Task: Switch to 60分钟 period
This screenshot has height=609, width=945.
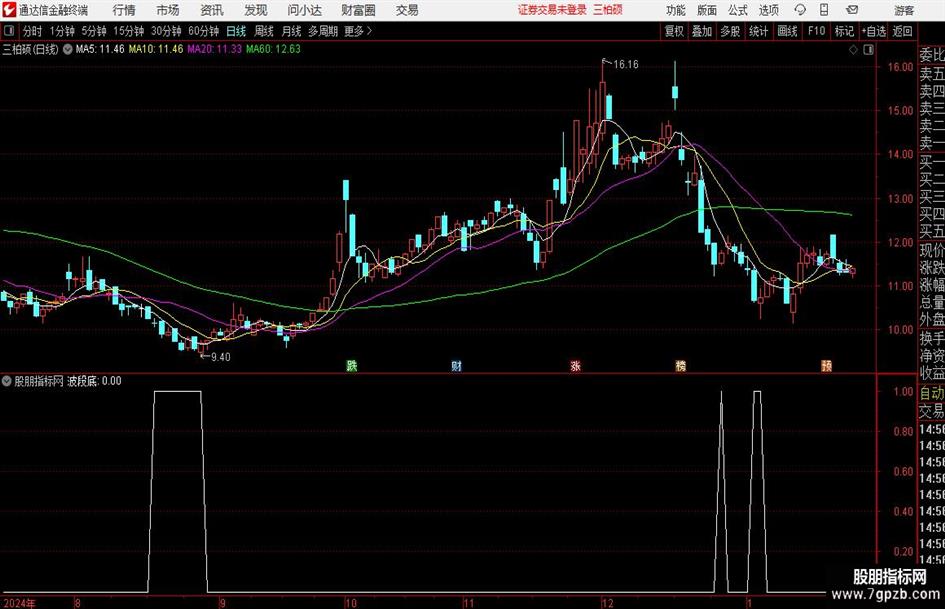Action: coord(203,31)
